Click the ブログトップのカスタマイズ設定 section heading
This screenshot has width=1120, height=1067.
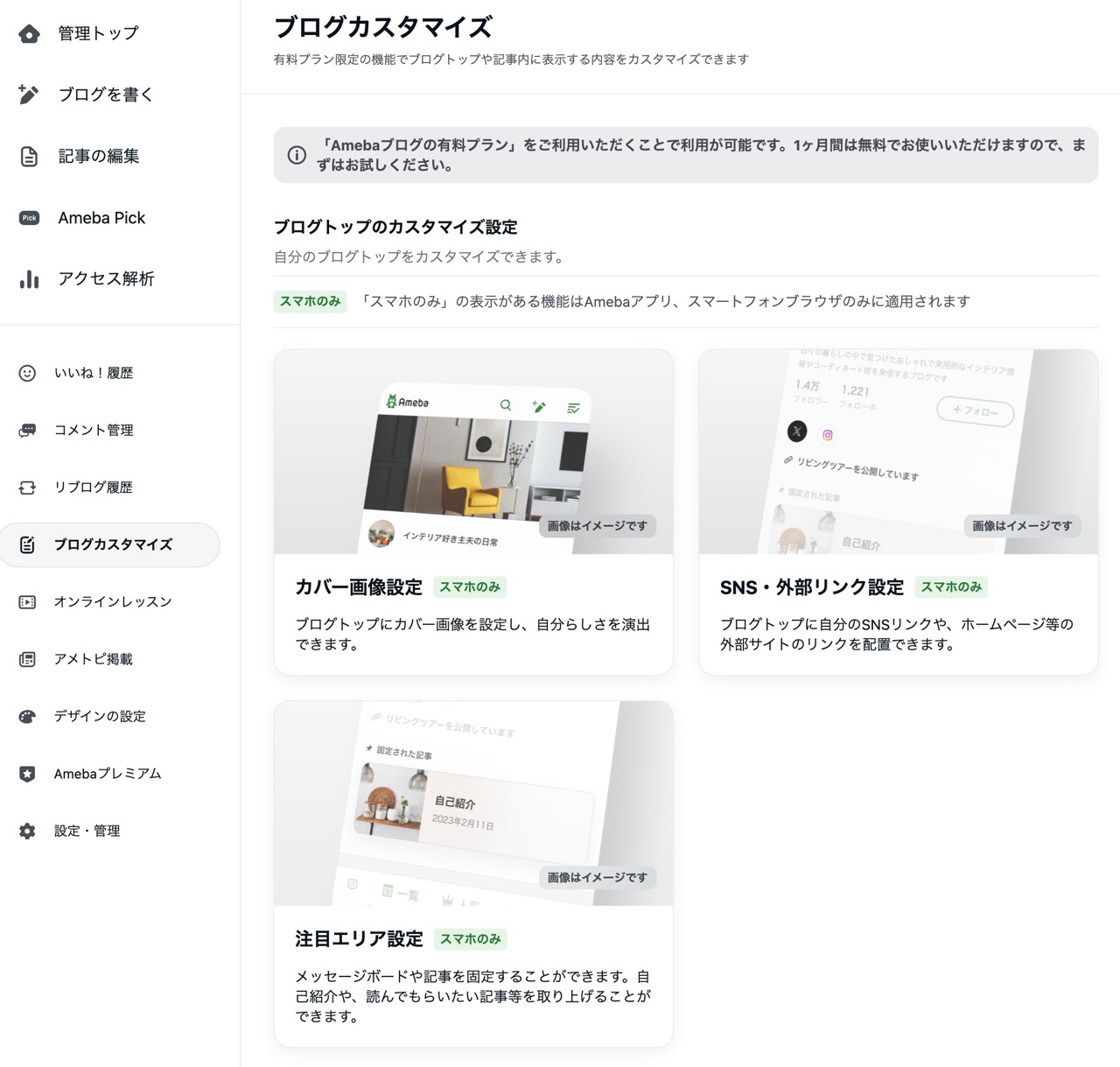(x=395, y=228)
